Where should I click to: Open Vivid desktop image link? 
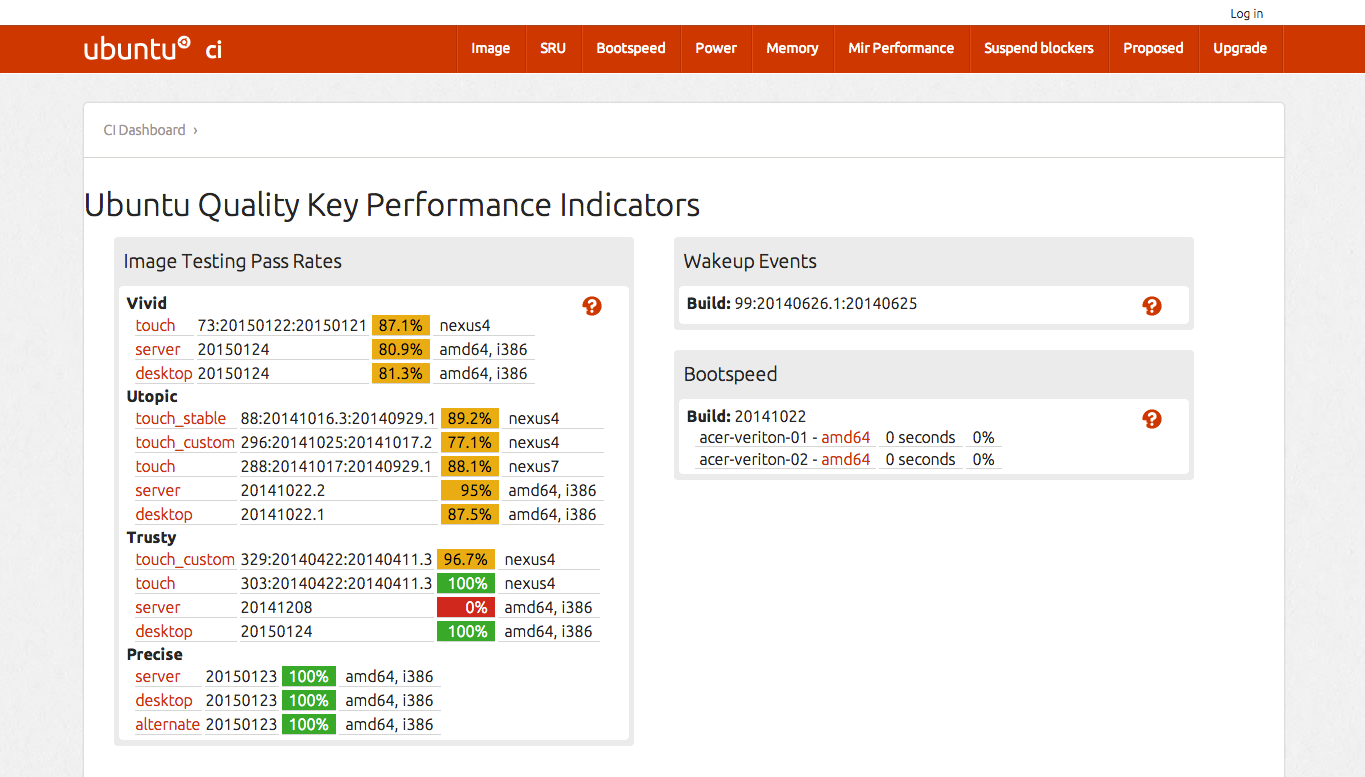[x=164, y=373]
